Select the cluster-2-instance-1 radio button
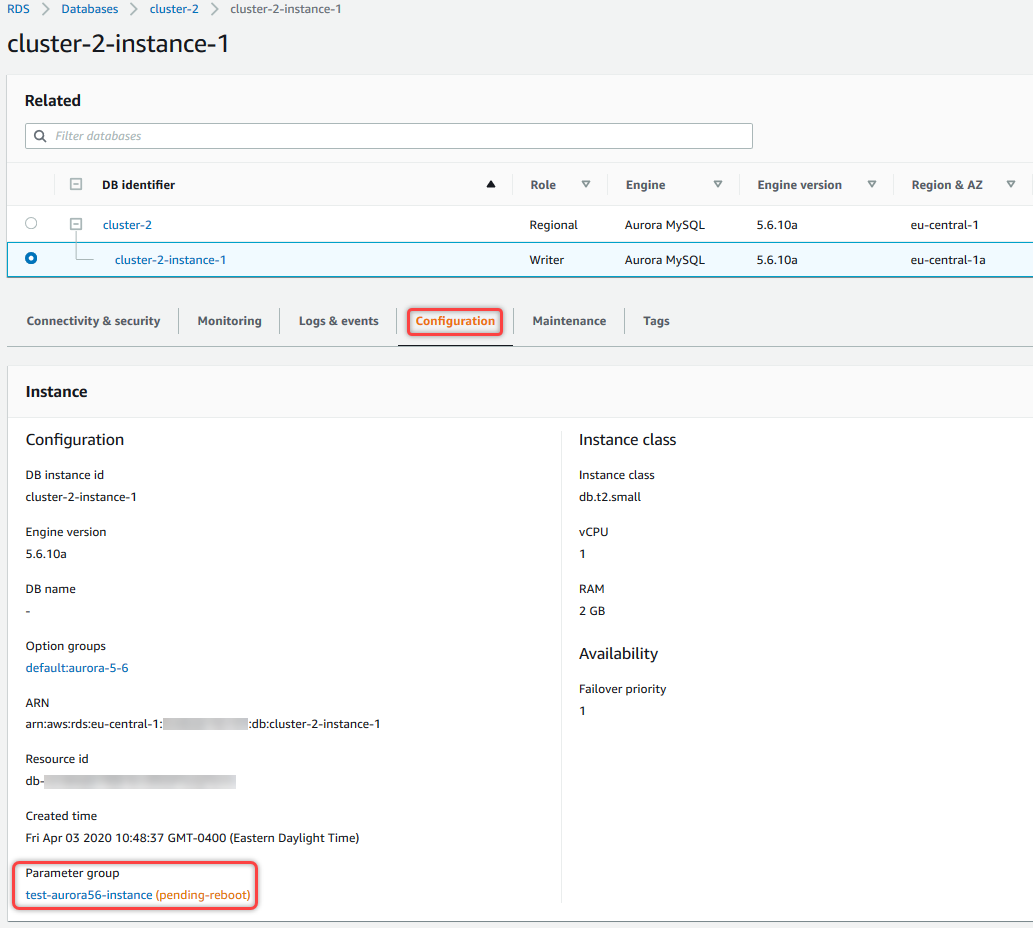 (x=31, y=258)
